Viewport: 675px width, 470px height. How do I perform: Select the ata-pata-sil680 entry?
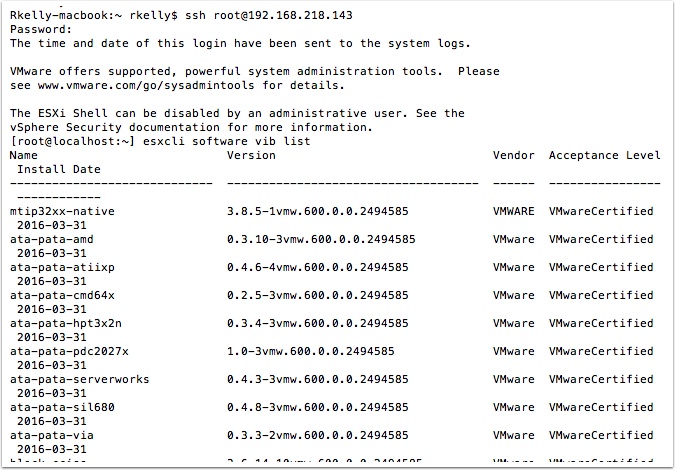(x=62, y=407)
